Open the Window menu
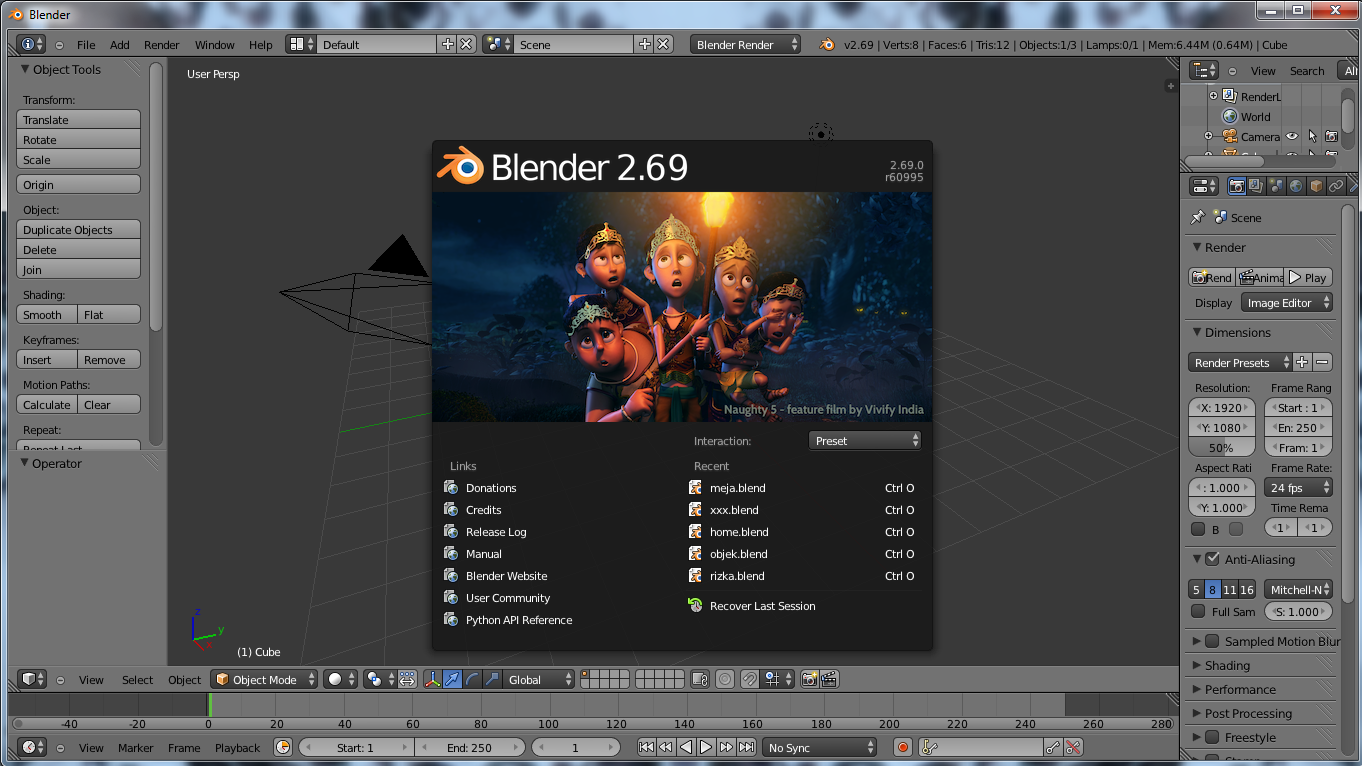The height and width of the screenshot is (766, 1362). 214,44
